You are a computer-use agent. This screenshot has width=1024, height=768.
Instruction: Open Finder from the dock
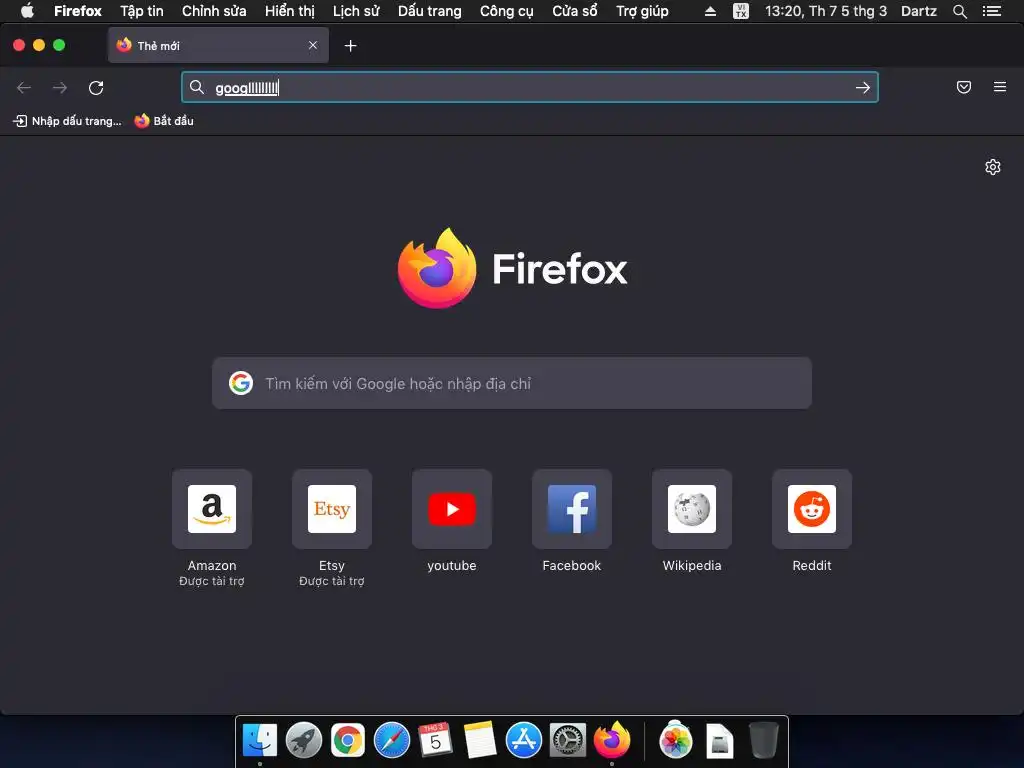(x=260, y=741)
